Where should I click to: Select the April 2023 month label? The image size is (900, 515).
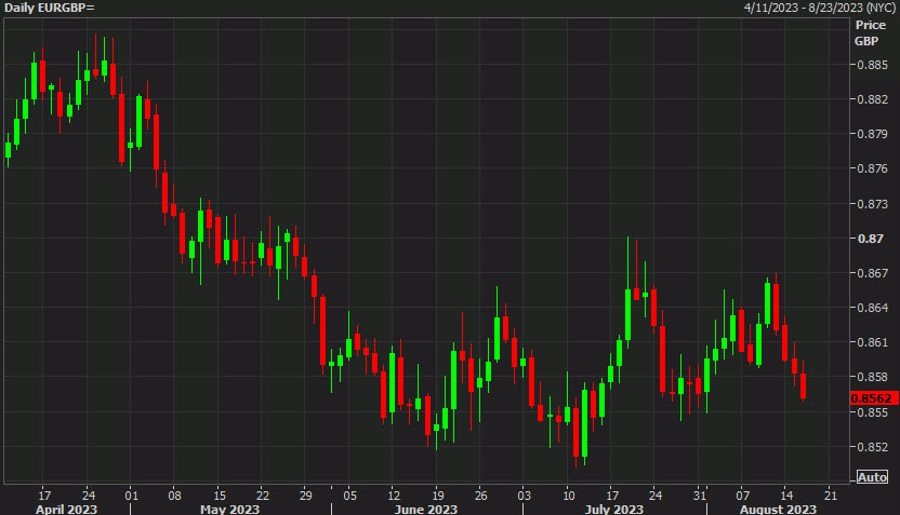click(x=67, y=509)
